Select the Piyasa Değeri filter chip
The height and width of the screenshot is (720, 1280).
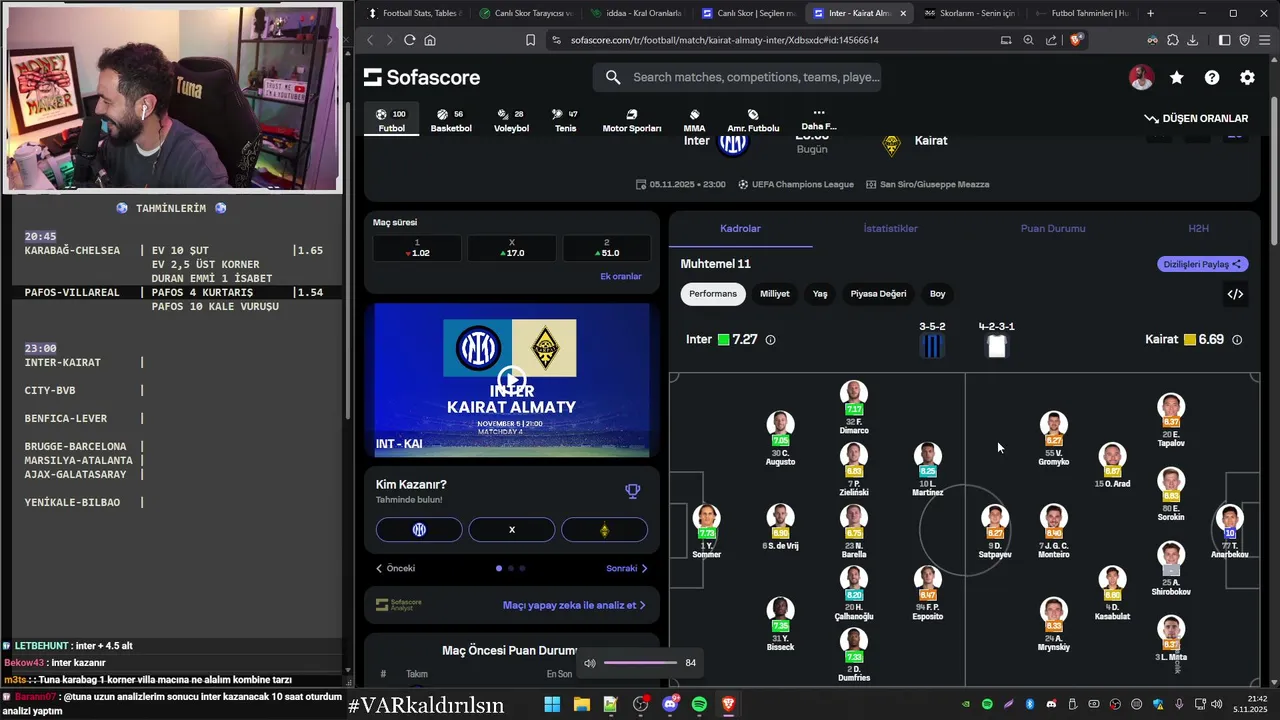coord(878,294)
